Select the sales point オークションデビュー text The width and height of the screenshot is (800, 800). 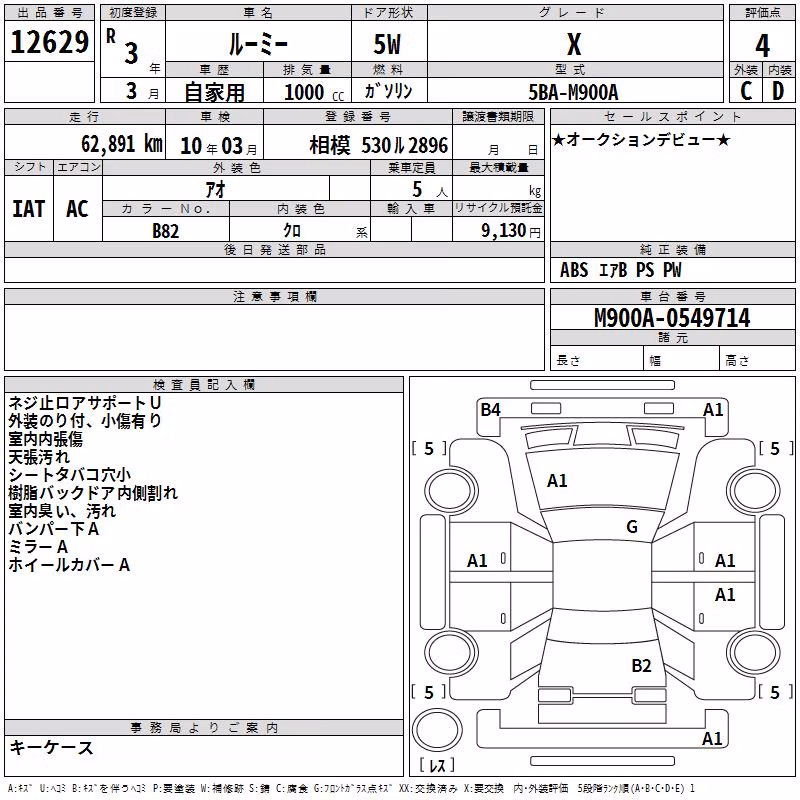click(641, 140)
